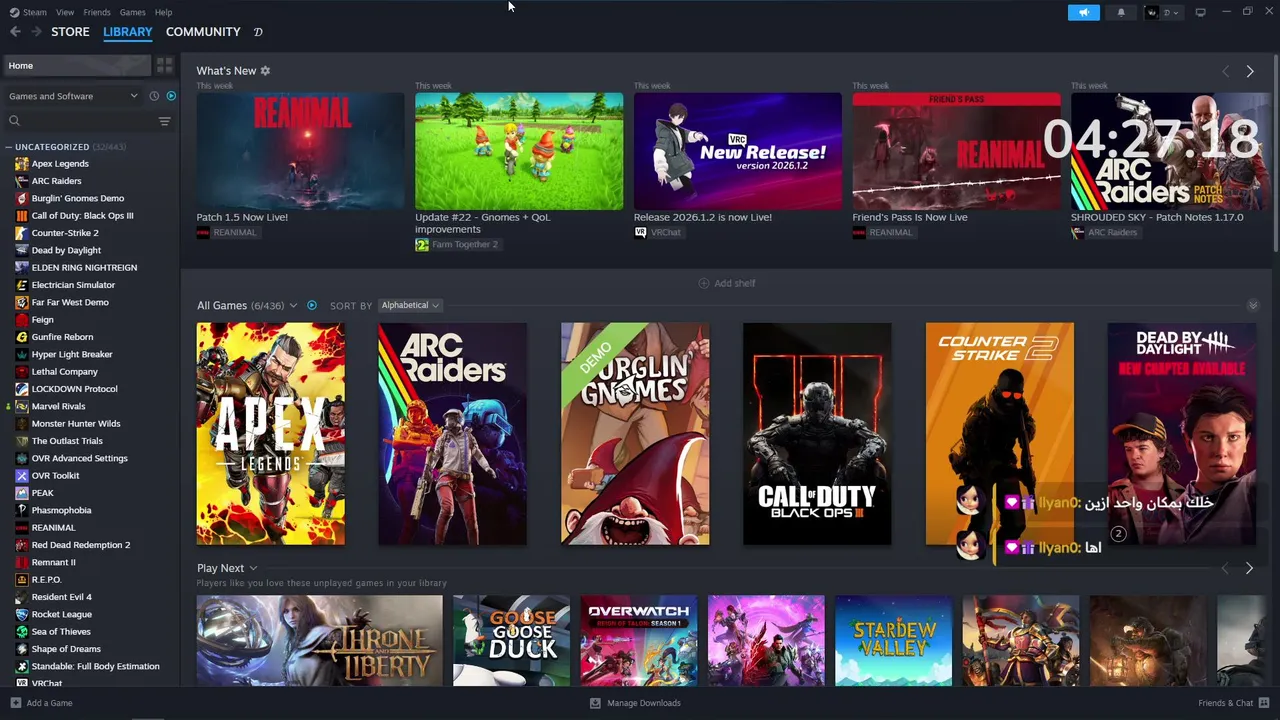Advance What's New with right arrow
Viewport: 1280px width, 720px height.
pos(1250,71)
